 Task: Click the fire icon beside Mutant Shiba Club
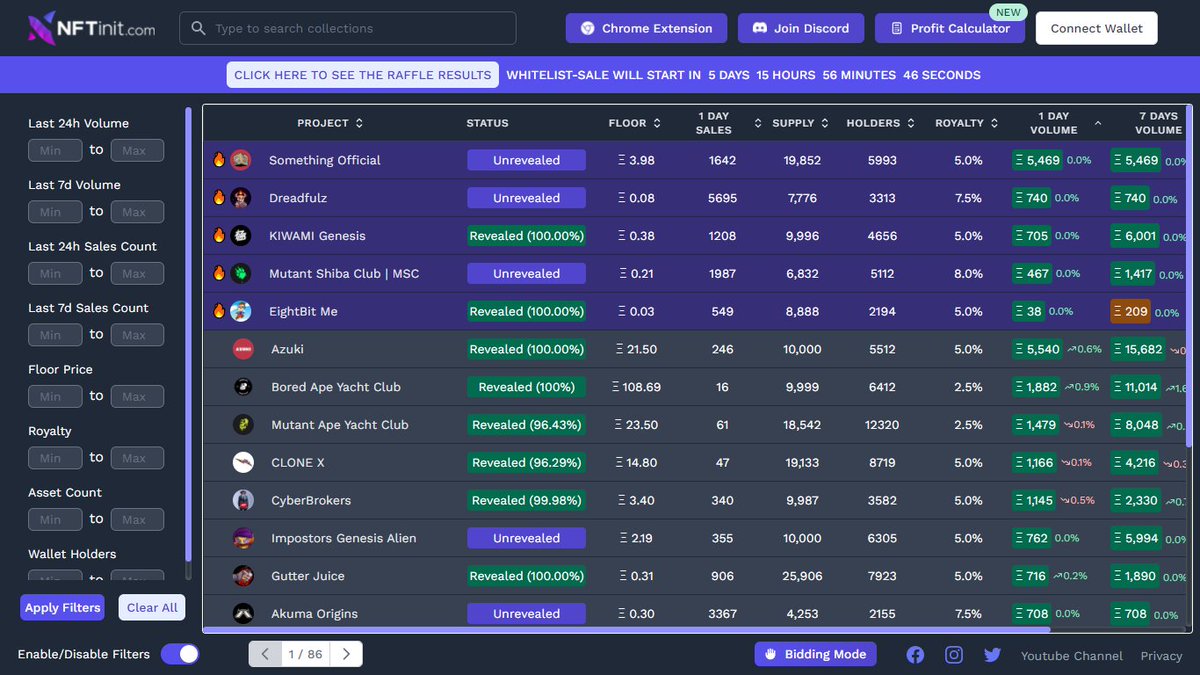pos(219,273)
